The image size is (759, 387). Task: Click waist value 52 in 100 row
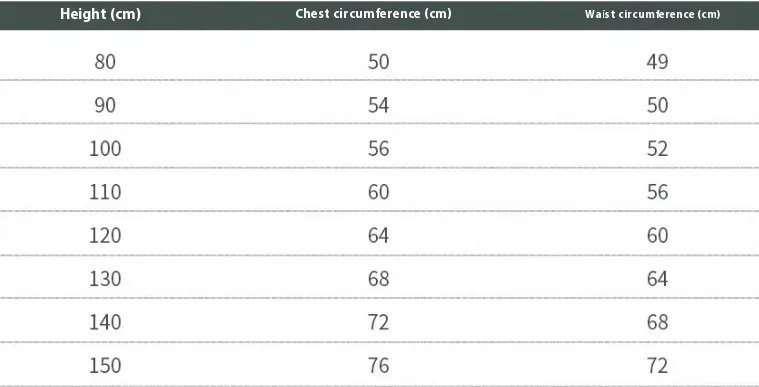[x=657, y=148]
